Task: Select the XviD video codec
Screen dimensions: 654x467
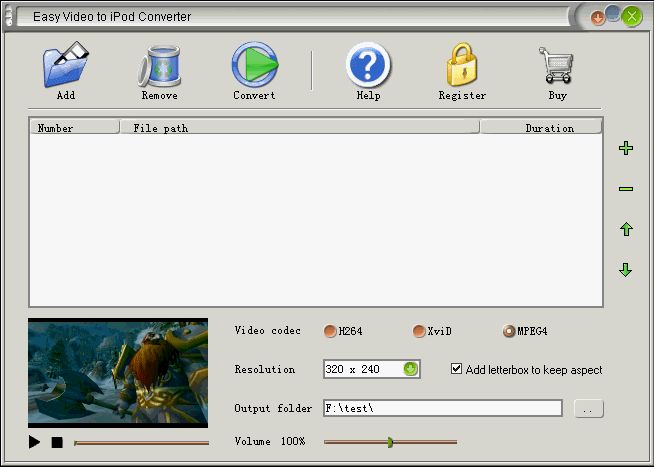Action: (x=419, y=331)
